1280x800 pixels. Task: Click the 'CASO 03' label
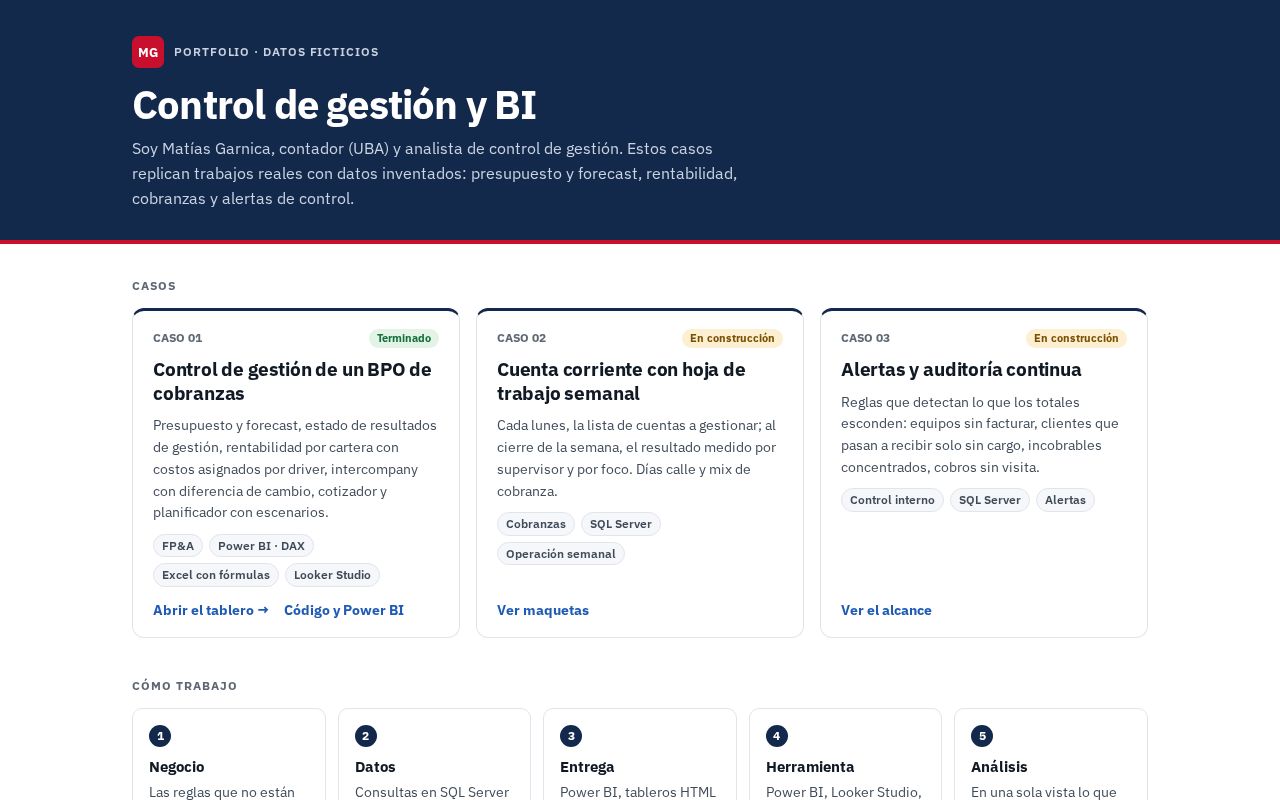[866, 338]
